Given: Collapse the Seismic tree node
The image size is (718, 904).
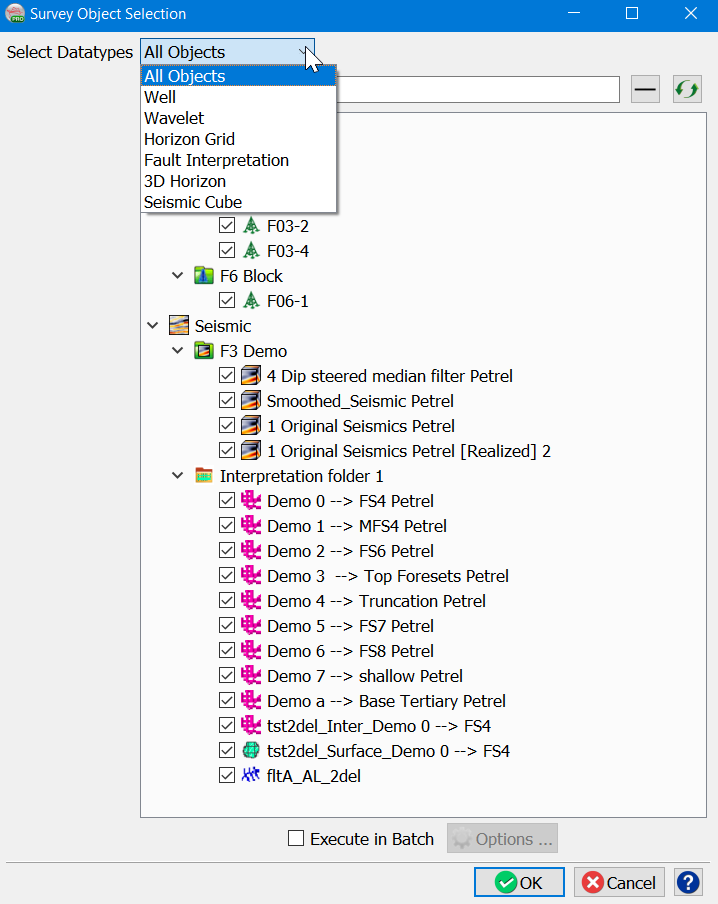Looking at the screenshot, I should point(153,326).
